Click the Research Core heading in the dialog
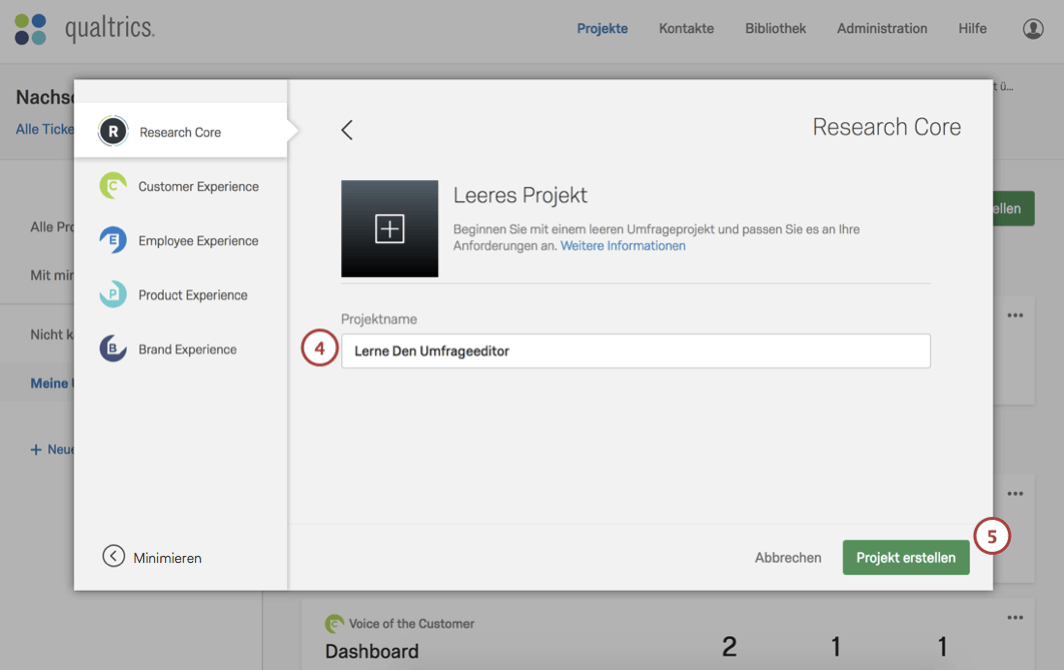The image size is (1064, 670). click(887, 127)
